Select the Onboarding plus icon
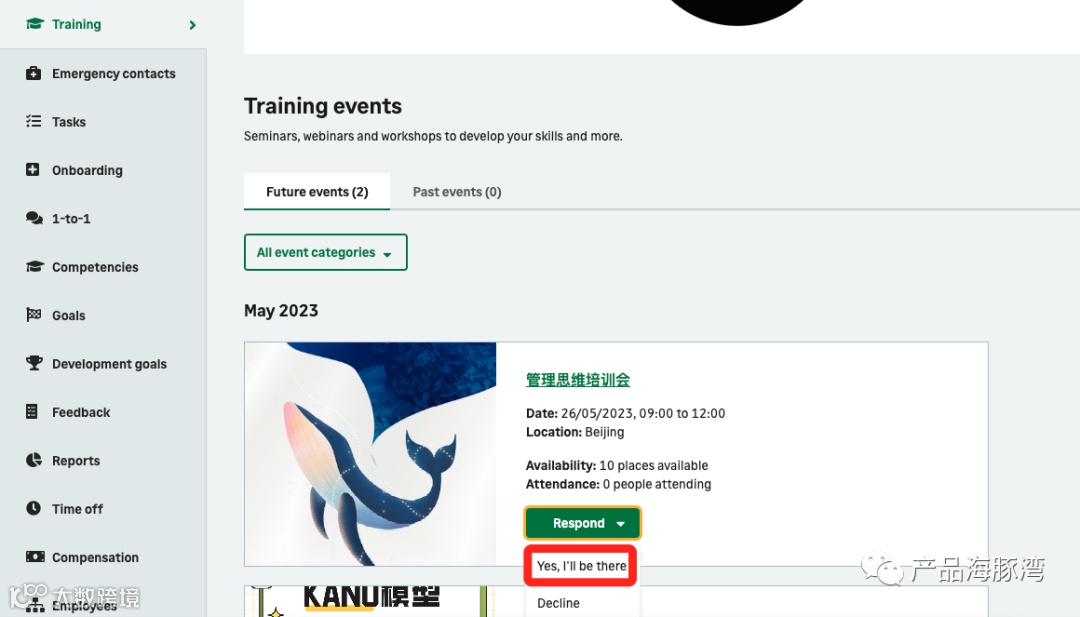The image size is (1080, 617). point(32,169)
